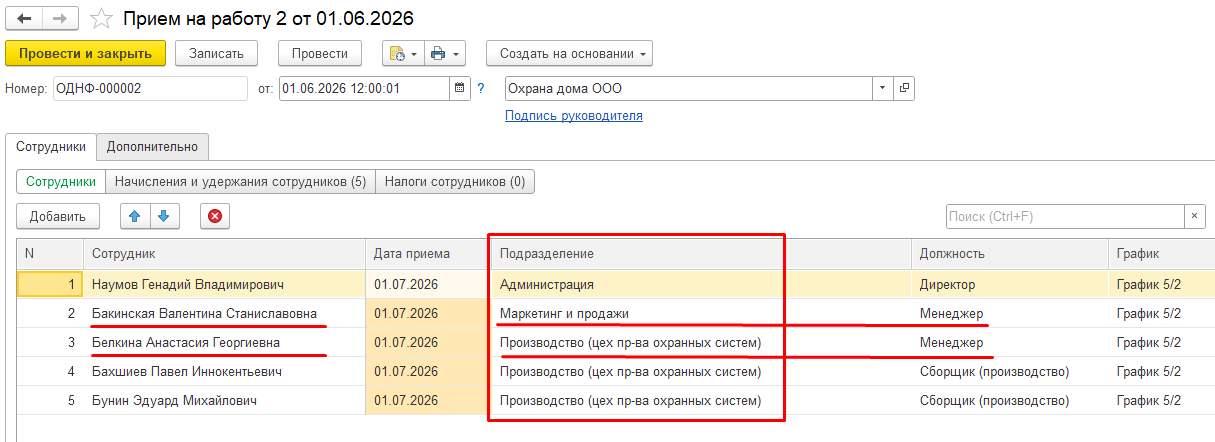Click Белкина's hire date 01.07.2026
1215x442 pixels.
click(427, 343)
